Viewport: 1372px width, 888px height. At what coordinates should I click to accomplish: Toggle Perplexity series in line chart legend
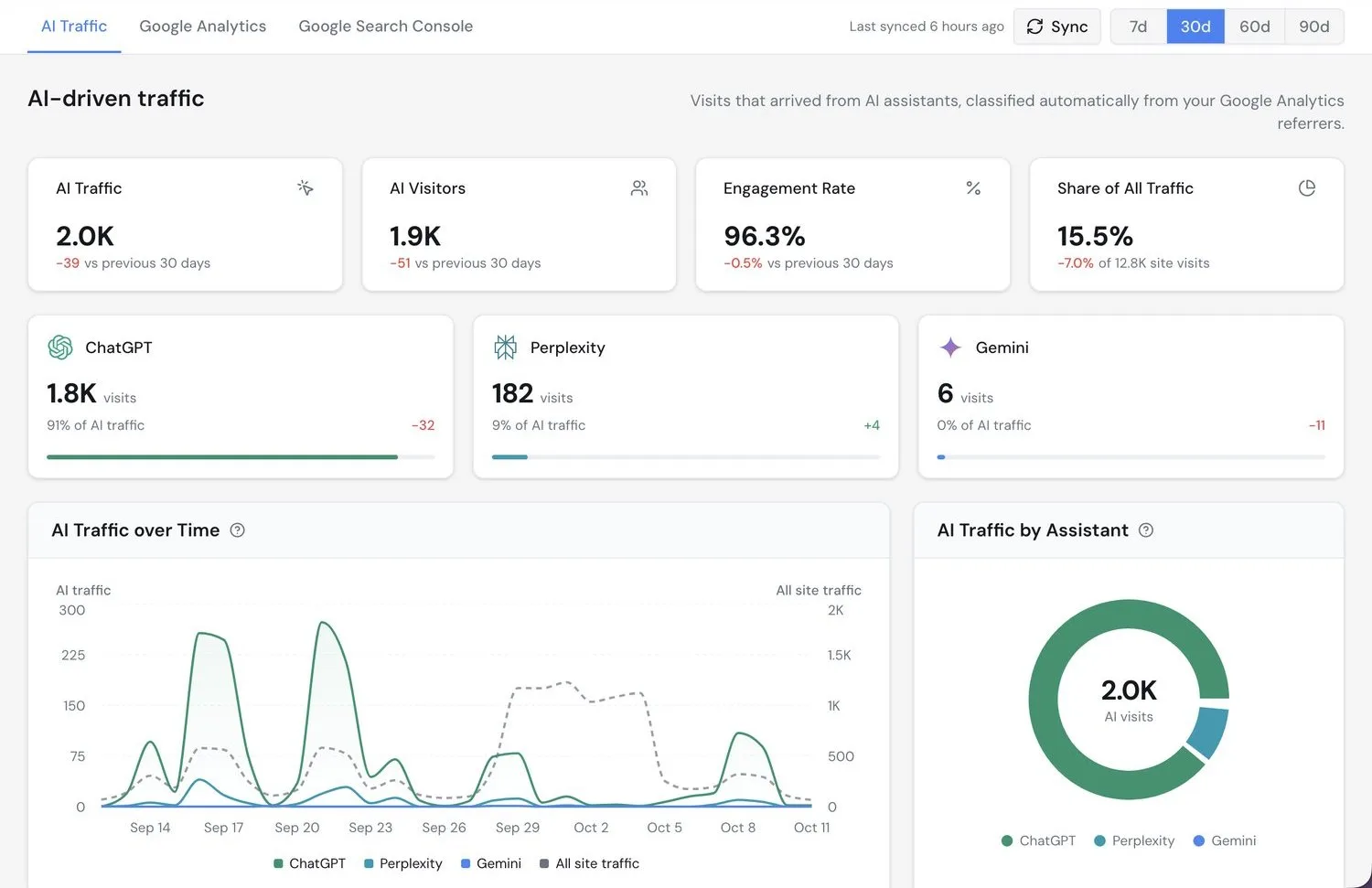[403, 863]
